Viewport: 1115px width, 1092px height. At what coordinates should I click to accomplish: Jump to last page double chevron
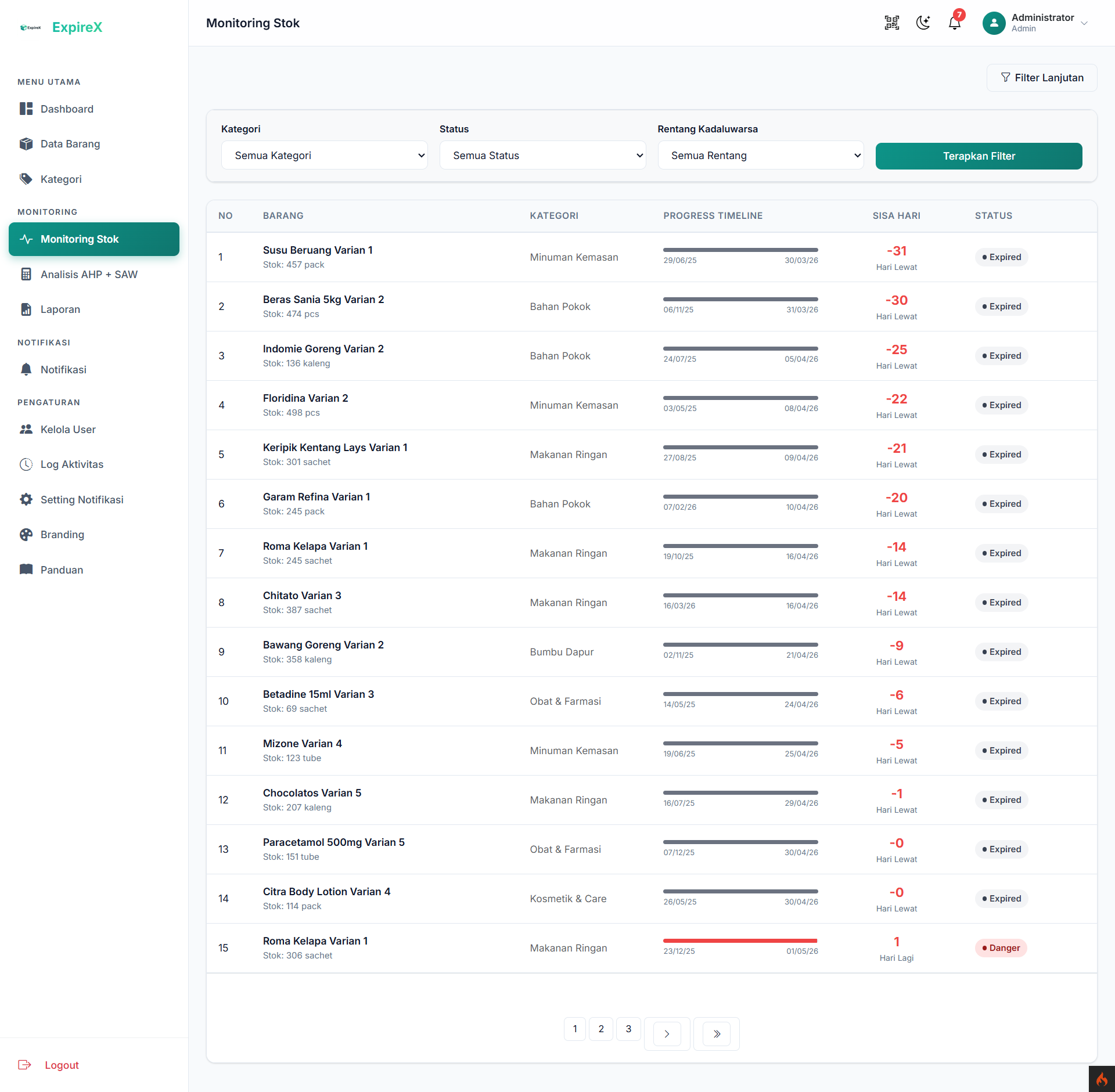tap(717, 1034)
